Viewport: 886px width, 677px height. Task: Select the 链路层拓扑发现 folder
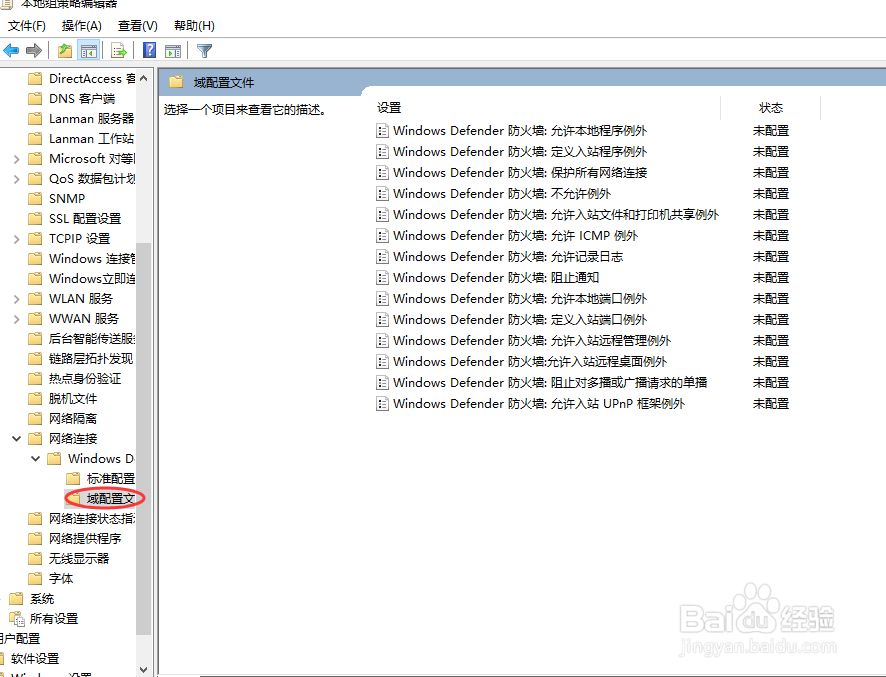click(x=80, y=358)
